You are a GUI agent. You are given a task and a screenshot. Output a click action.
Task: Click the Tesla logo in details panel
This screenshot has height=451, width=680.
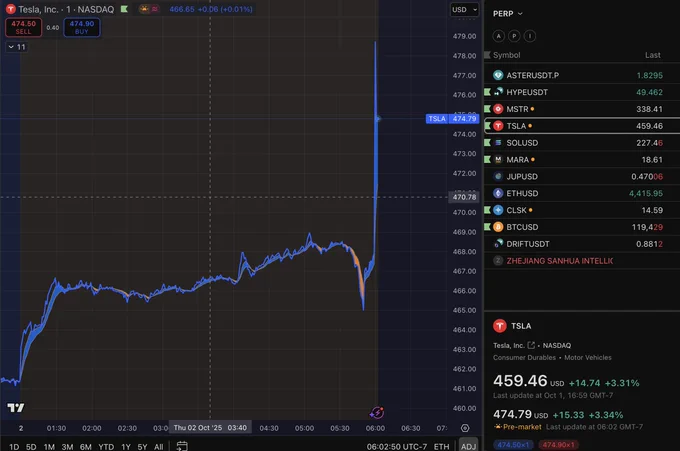[x=500, y=326]
